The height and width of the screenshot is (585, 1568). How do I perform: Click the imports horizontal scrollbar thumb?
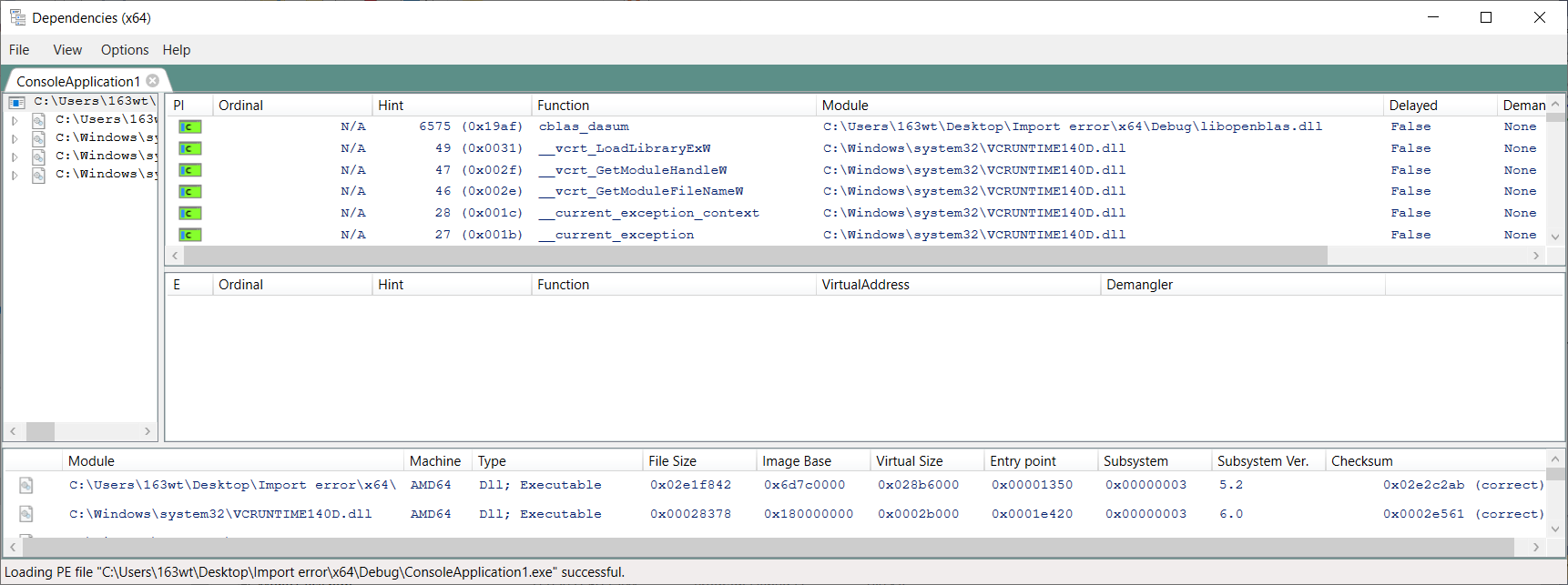click(756, 256)
